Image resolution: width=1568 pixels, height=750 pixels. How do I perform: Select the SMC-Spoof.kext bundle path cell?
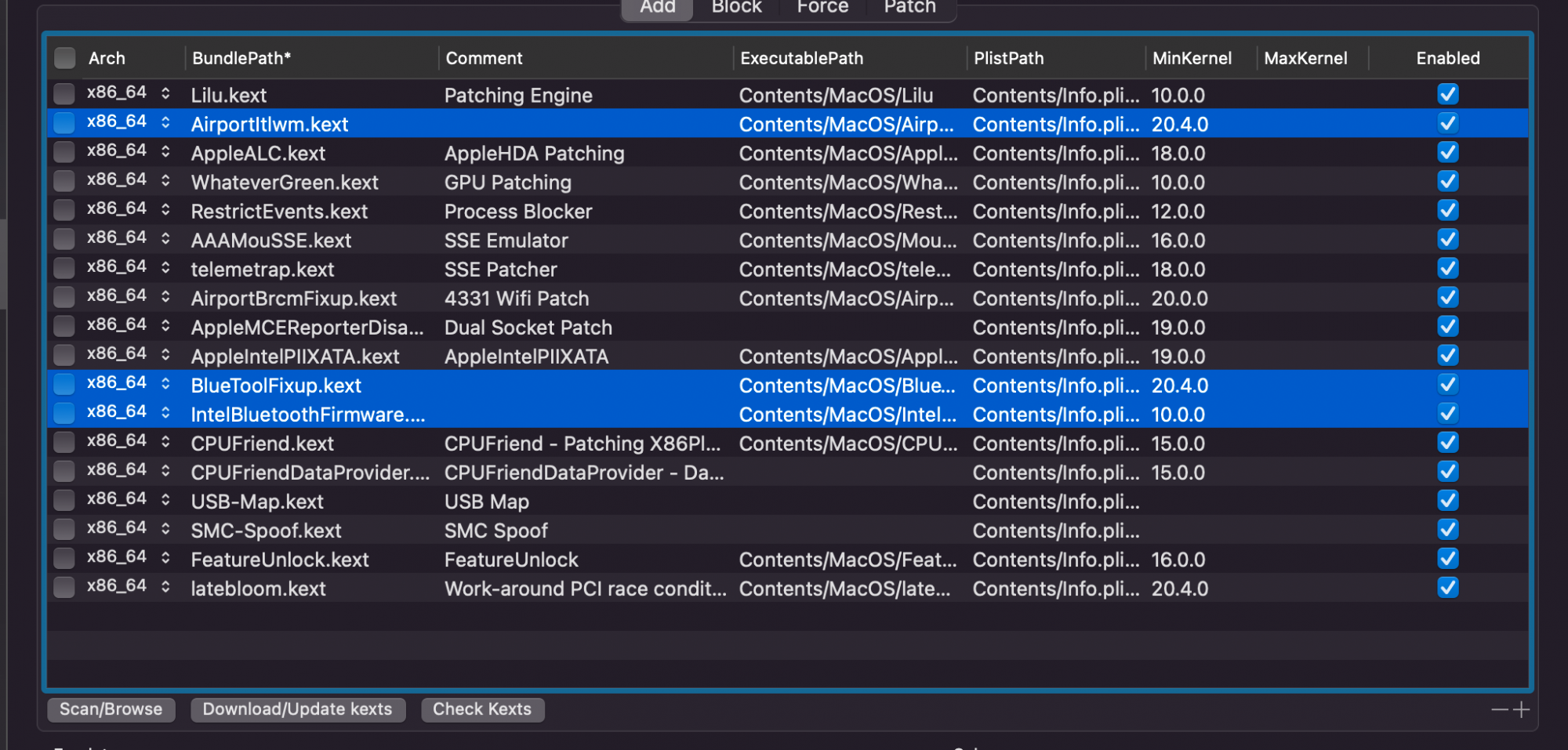(x=267, y=531)
